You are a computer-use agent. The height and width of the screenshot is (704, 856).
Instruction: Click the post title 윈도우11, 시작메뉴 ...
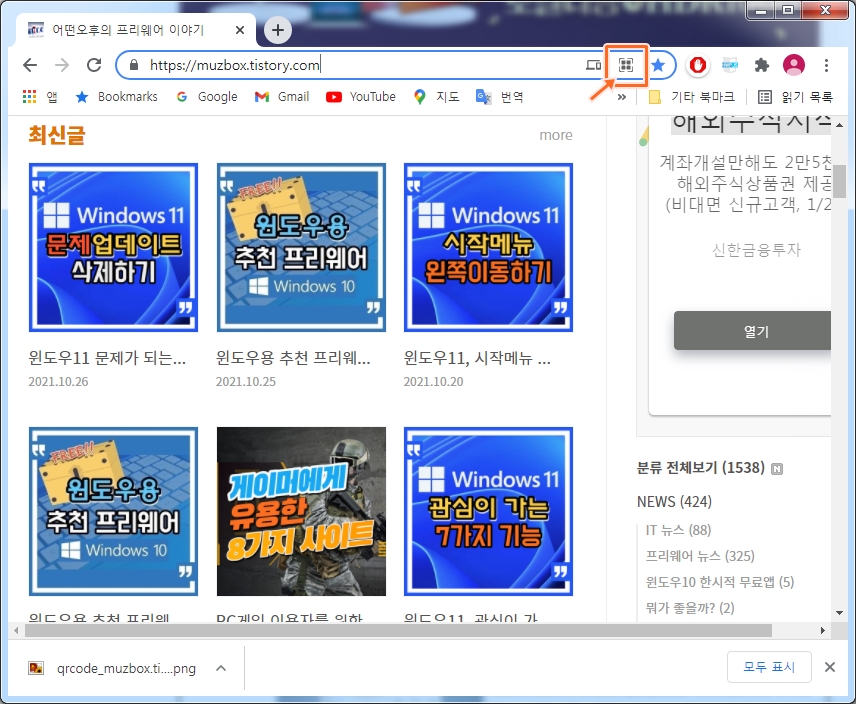point(477,358)
